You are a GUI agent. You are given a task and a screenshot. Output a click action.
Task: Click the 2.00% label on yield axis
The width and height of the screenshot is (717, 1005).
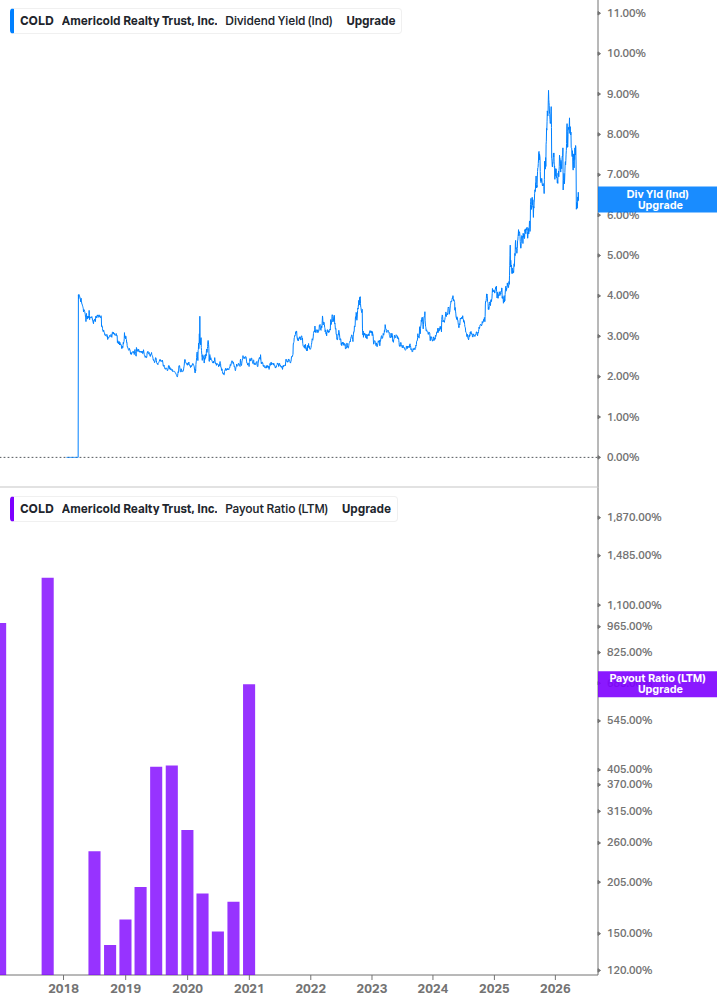tap(623, 376)
